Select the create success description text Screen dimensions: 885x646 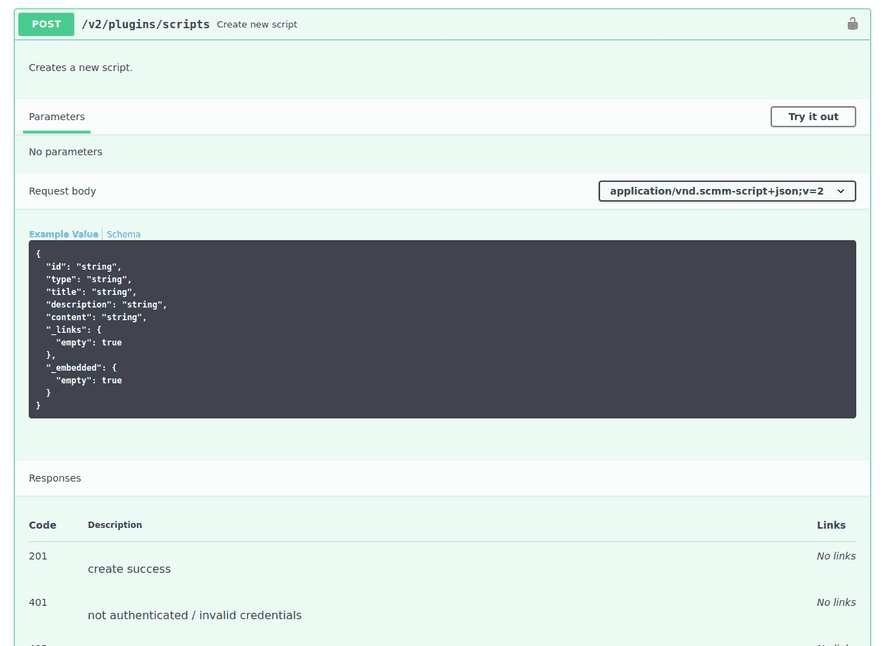(129, 568)
